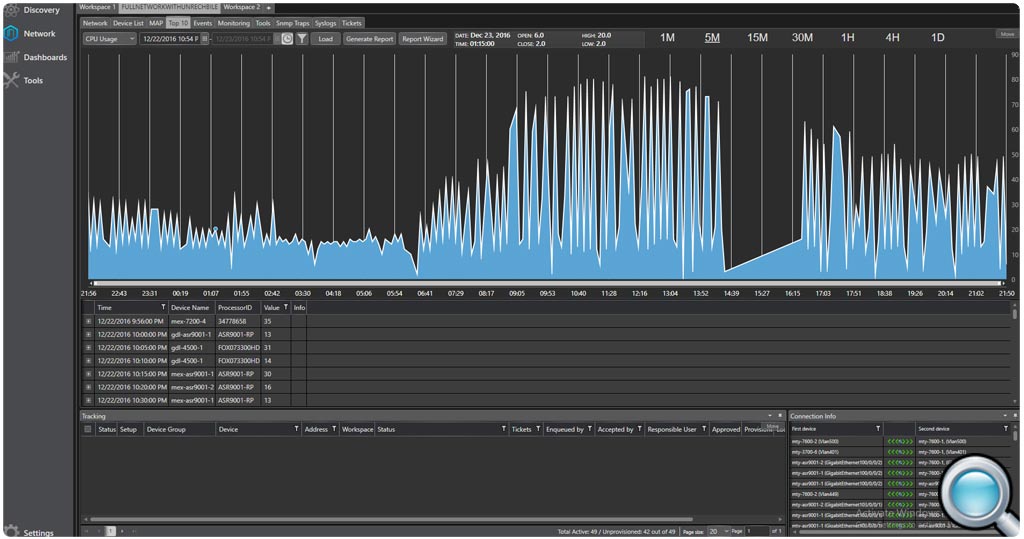The image size is (1024, 539).
Task: Open the Page size dropdown
Action: click(718, 531)
